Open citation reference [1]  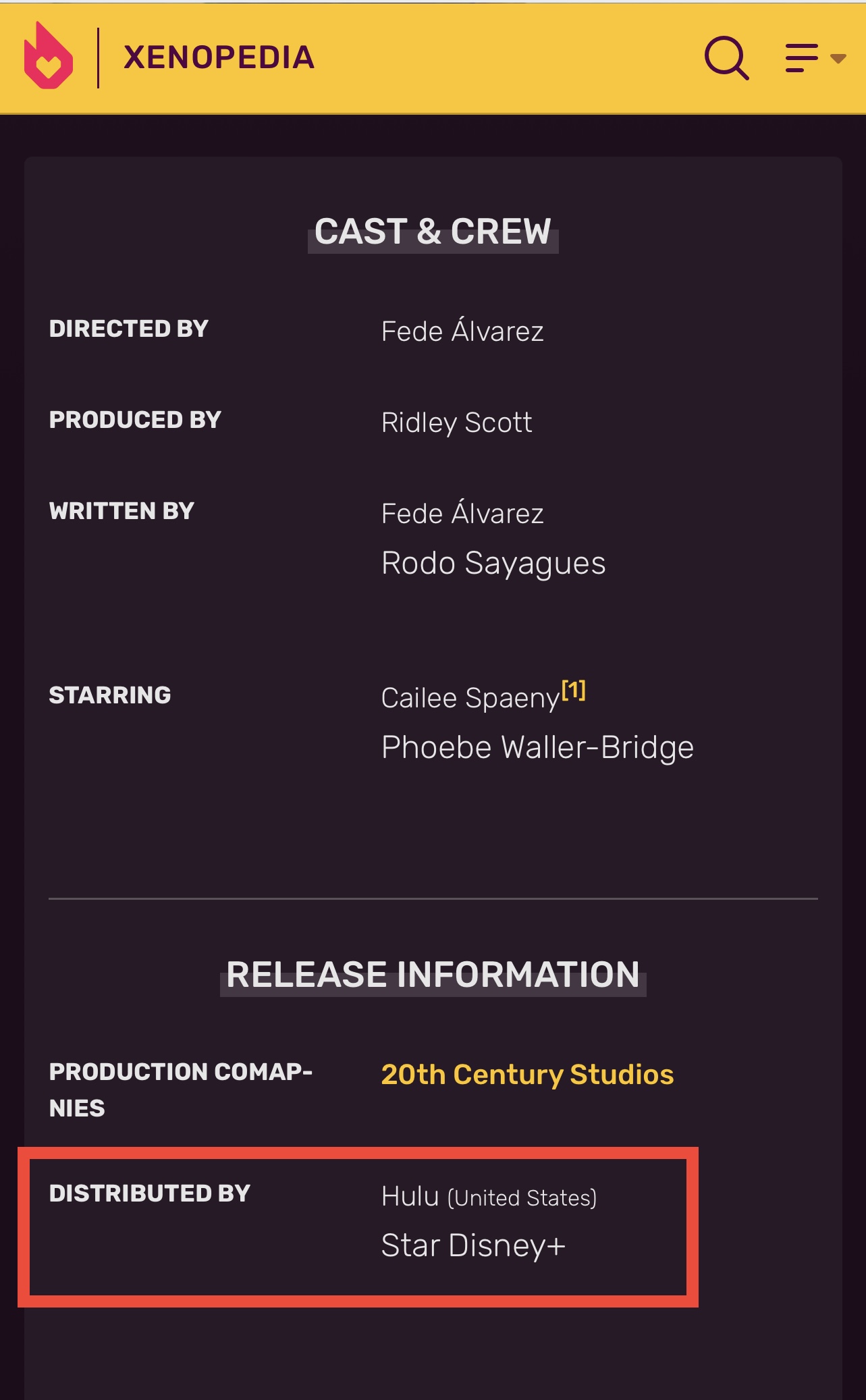point(574,690)
